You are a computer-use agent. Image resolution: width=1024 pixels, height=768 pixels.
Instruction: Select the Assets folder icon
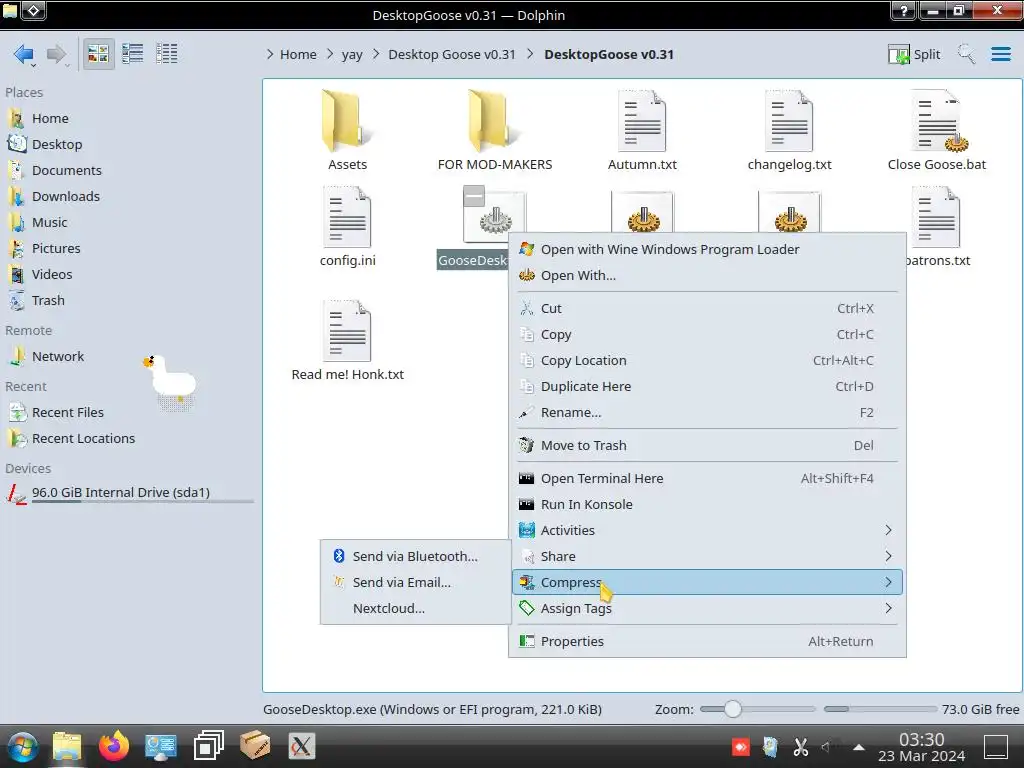[347, 121]
